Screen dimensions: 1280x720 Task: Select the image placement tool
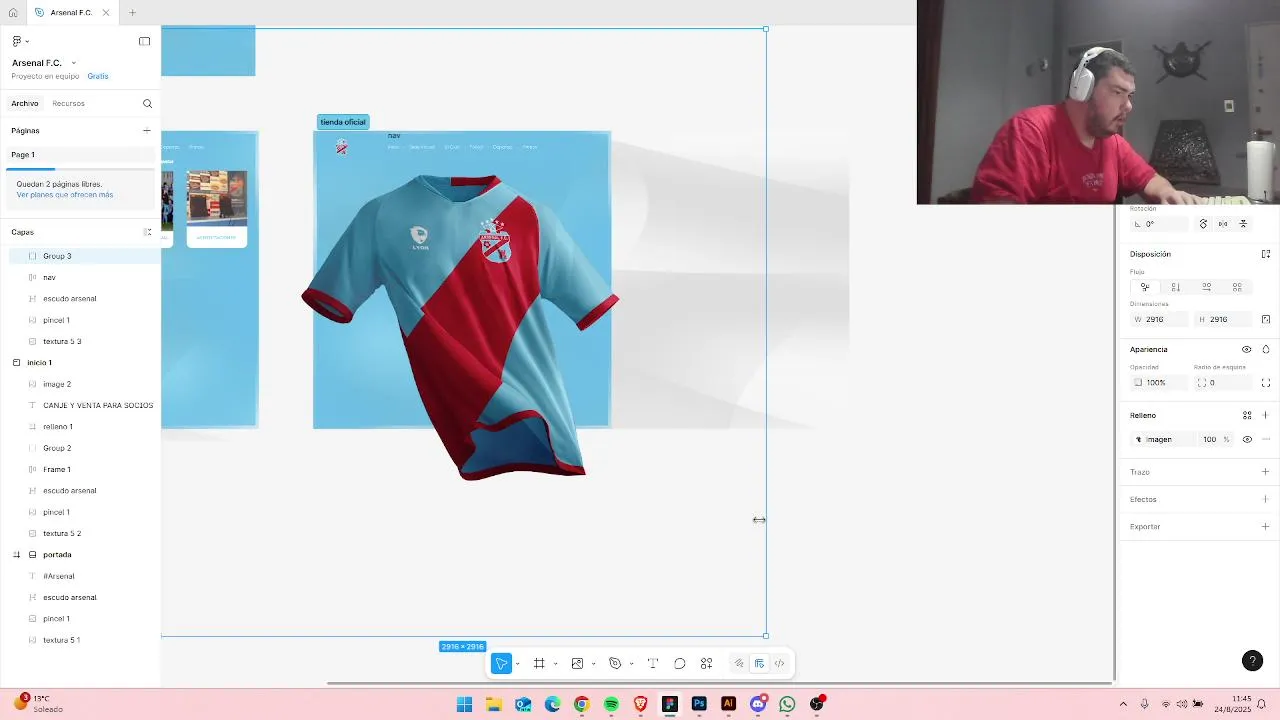coord(577,663)
